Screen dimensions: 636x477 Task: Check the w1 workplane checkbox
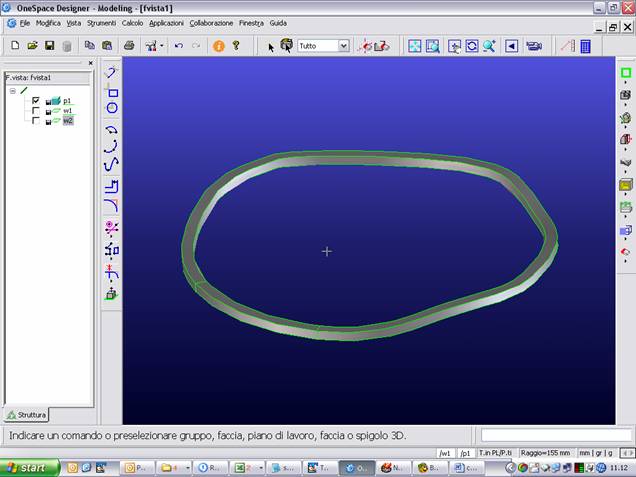(36, 110)
